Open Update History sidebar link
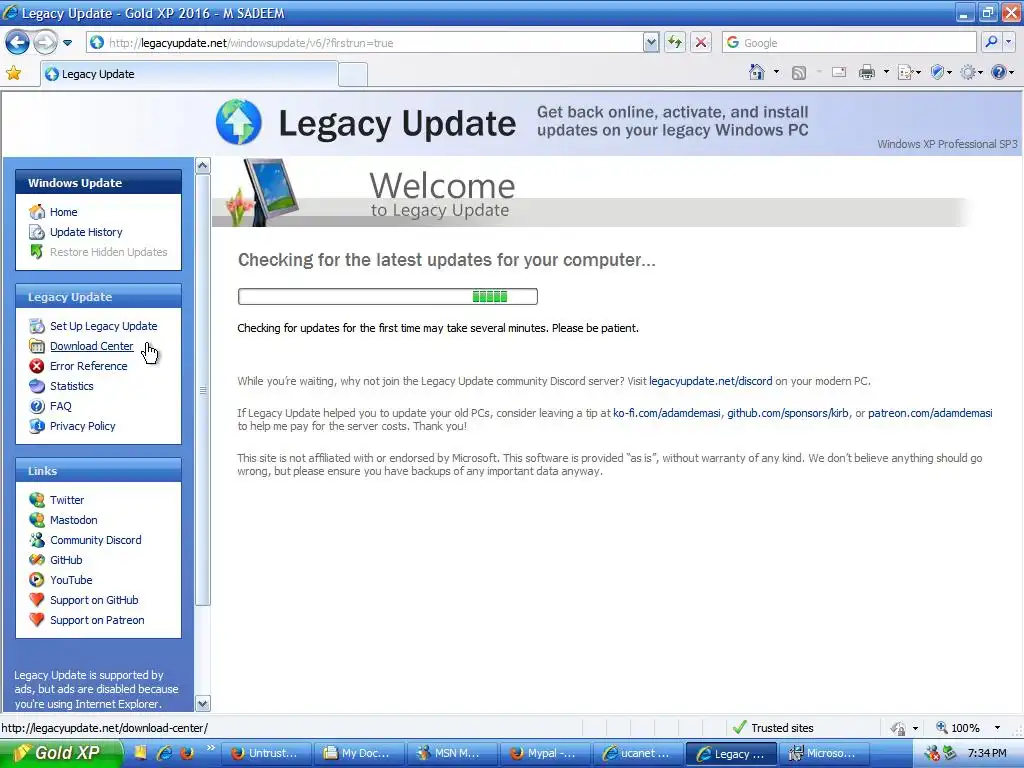 pyautogui.click(x=86, y=232)
